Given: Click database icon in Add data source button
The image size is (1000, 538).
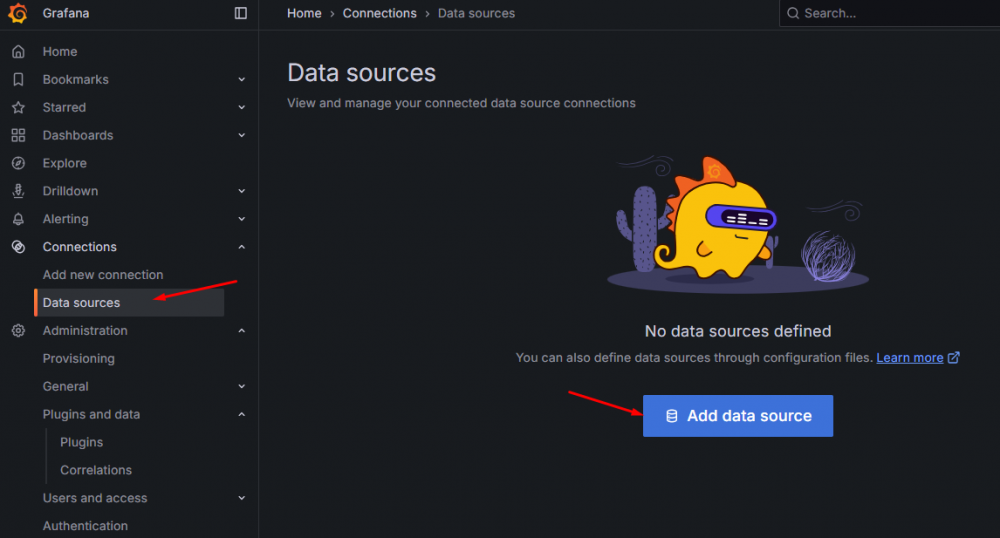Looking at the screenshot, I should (x=672, y=416).
